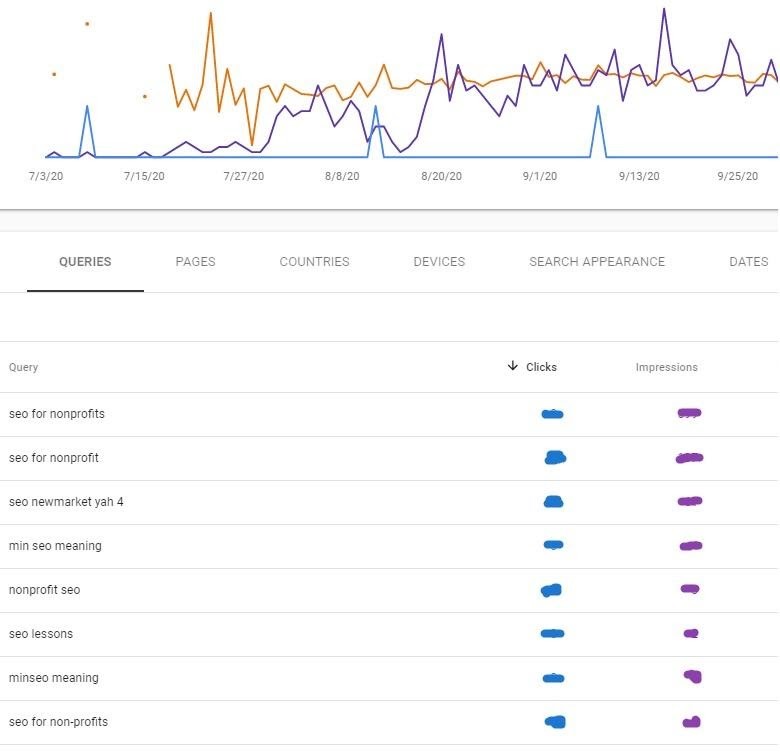This screenshot has width=780, height=756.
Task: Switch to the Countries tab
Action: pyautogui.click(x=314, y=262)
